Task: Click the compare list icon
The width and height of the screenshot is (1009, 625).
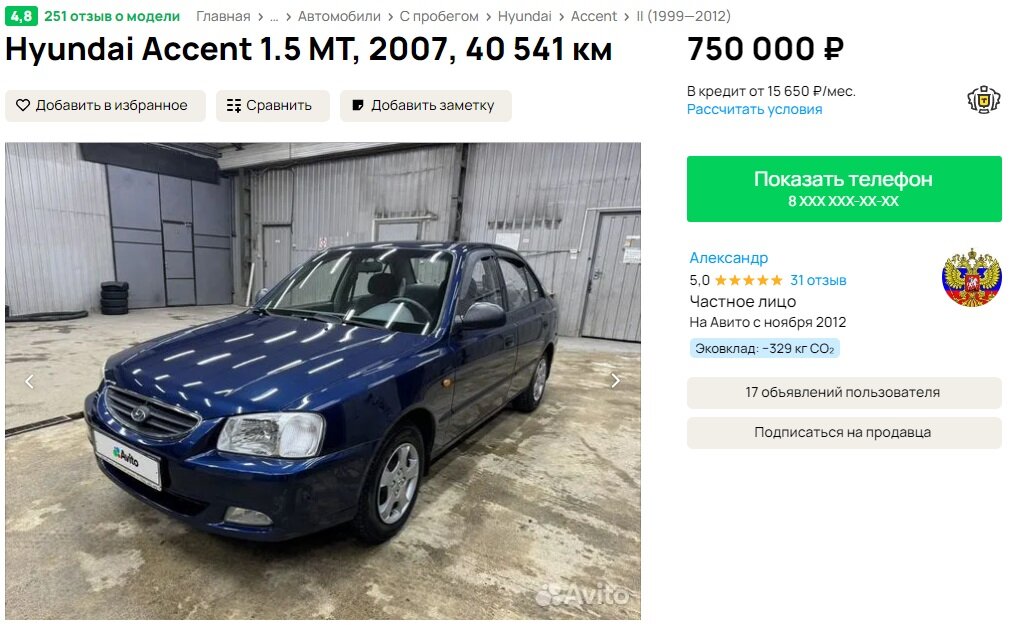Action: (234, 105)
